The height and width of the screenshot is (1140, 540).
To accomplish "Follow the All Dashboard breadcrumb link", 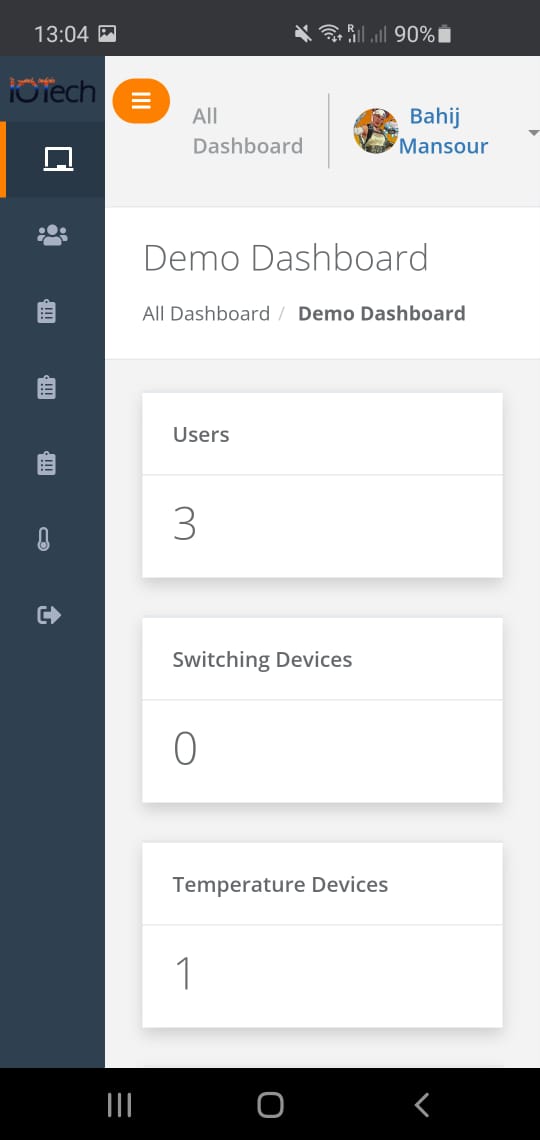I will tap(206, 313).
